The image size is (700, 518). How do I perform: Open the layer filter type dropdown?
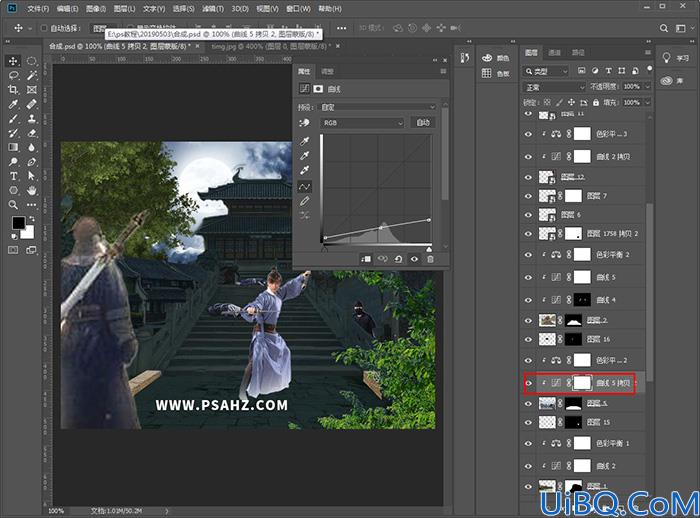tap(546, 71)
